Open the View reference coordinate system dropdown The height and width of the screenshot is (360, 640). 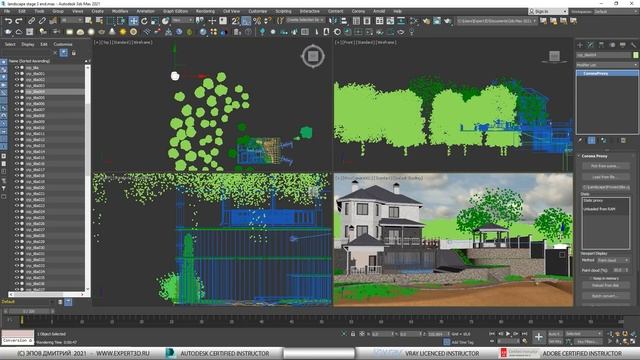182,20
